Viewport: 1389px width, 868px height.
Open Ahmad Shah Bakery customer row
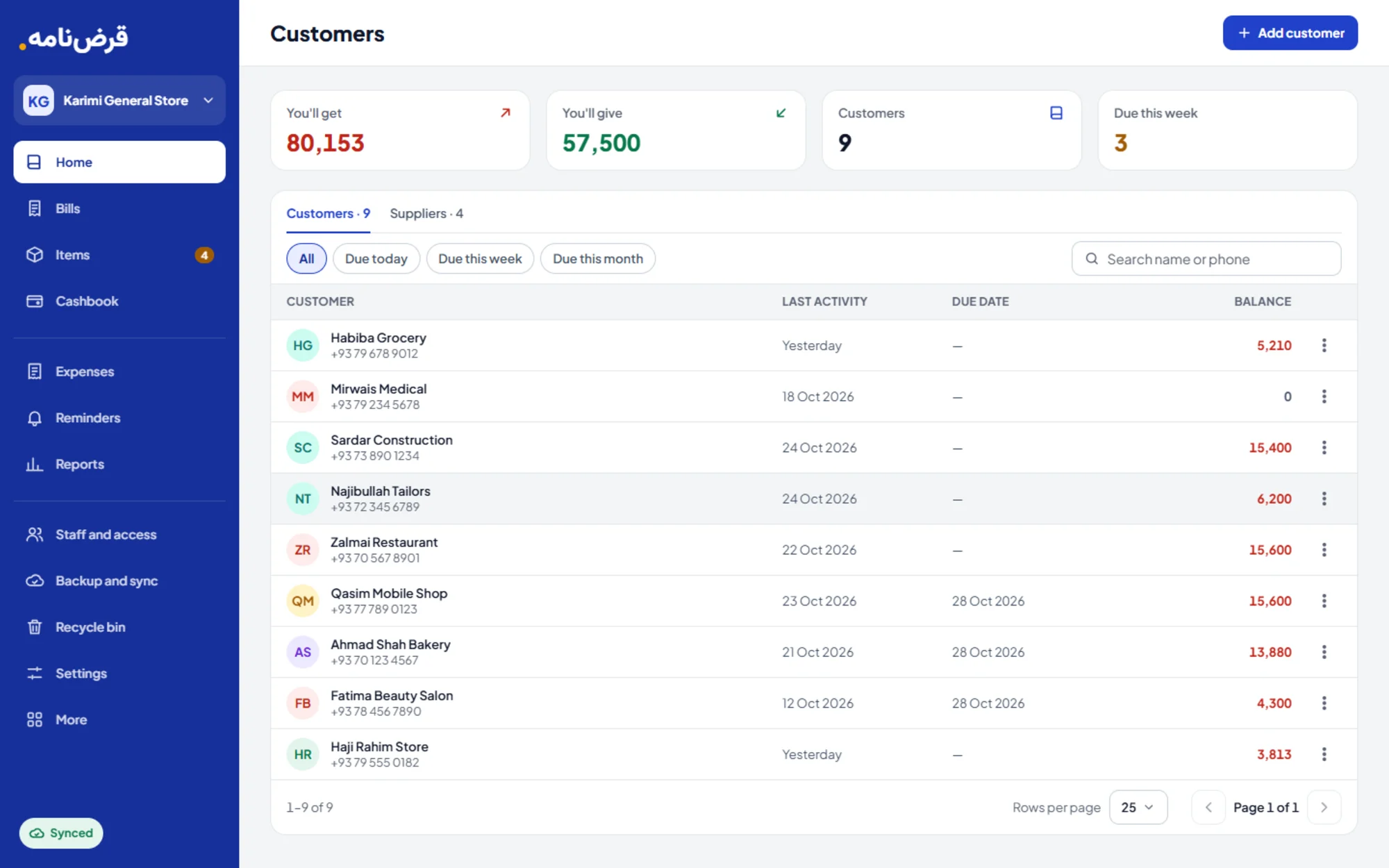(x=814, y=652)
